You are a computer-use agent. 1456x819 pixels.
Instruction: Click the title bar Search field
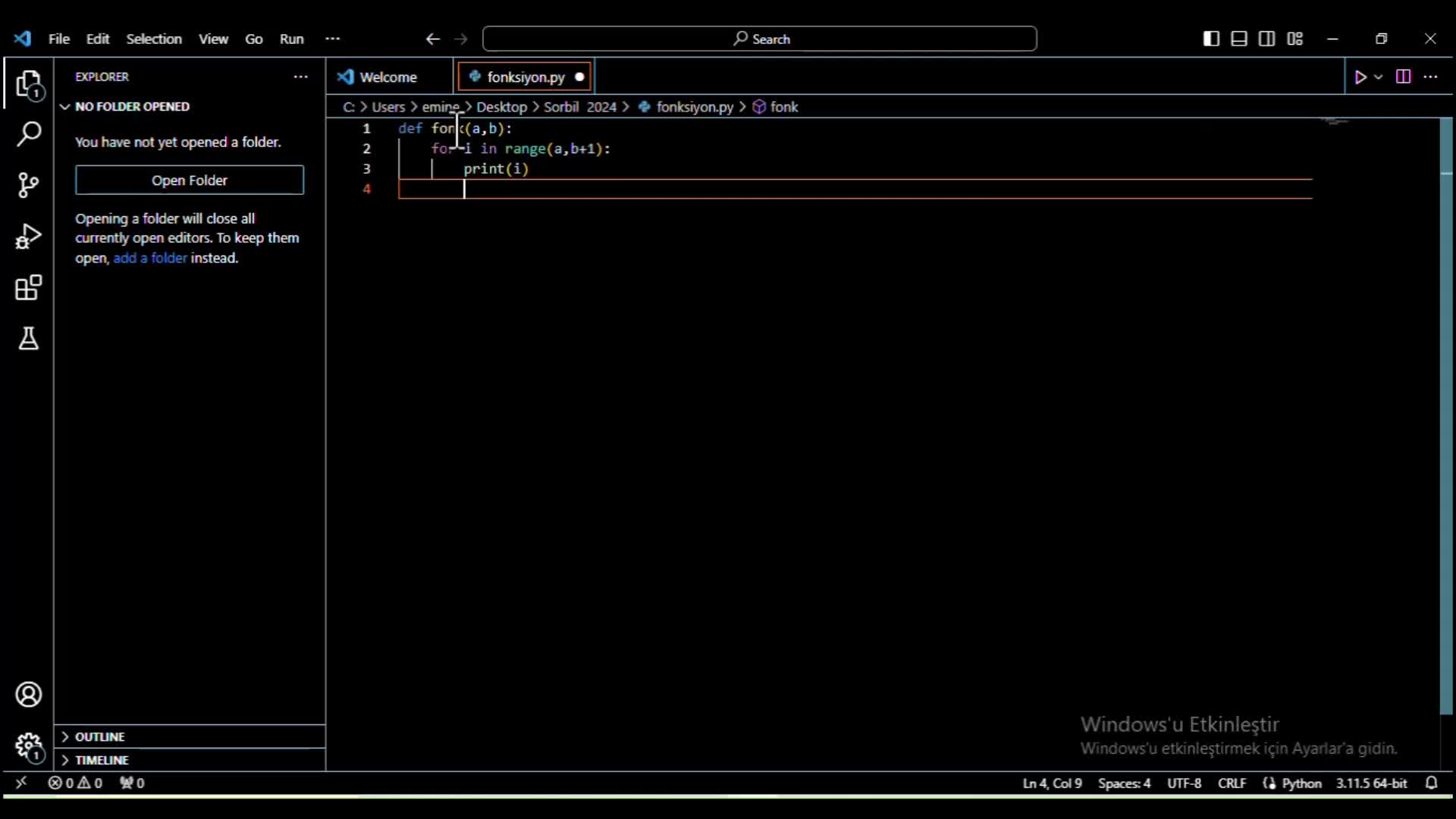(x=760, y=39)
